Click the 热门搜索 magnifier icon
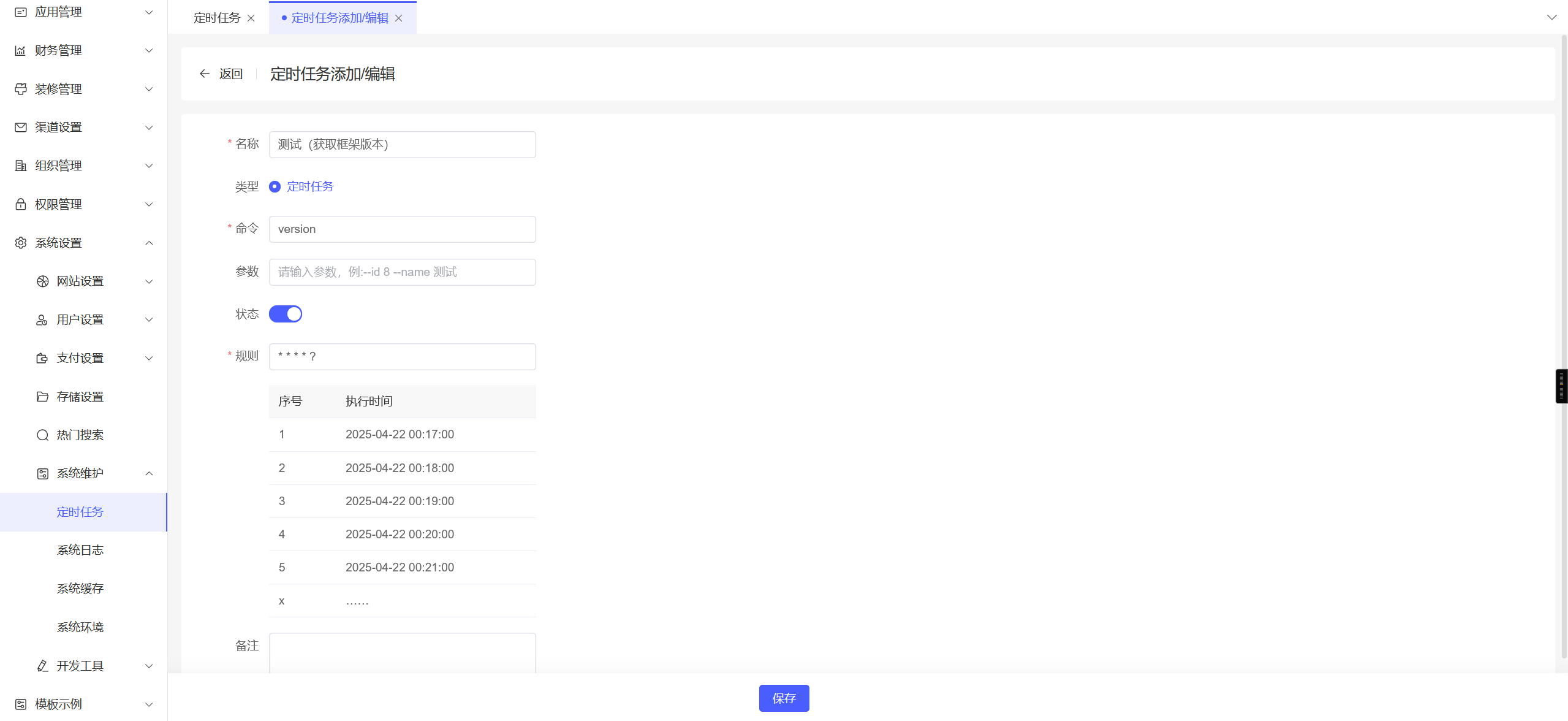The width and height of the screenshot is (1568, 721). pyautogui.click(x=42, y=435)
